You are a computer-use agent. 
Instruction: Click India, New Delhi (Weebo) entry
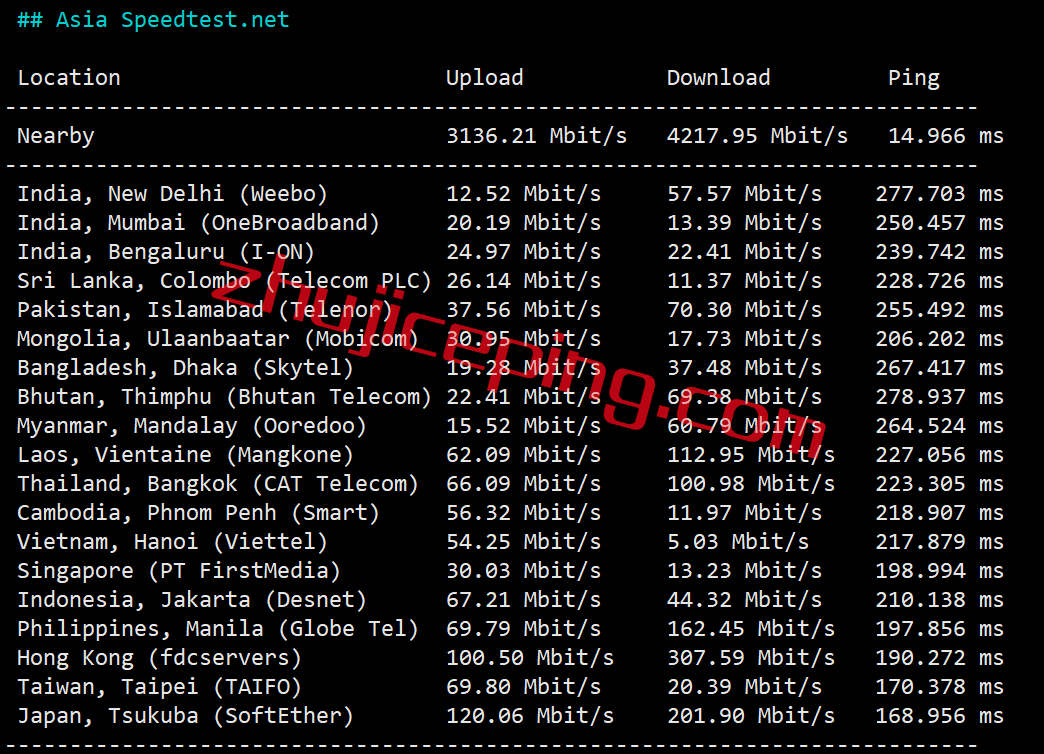pos(172,194)
